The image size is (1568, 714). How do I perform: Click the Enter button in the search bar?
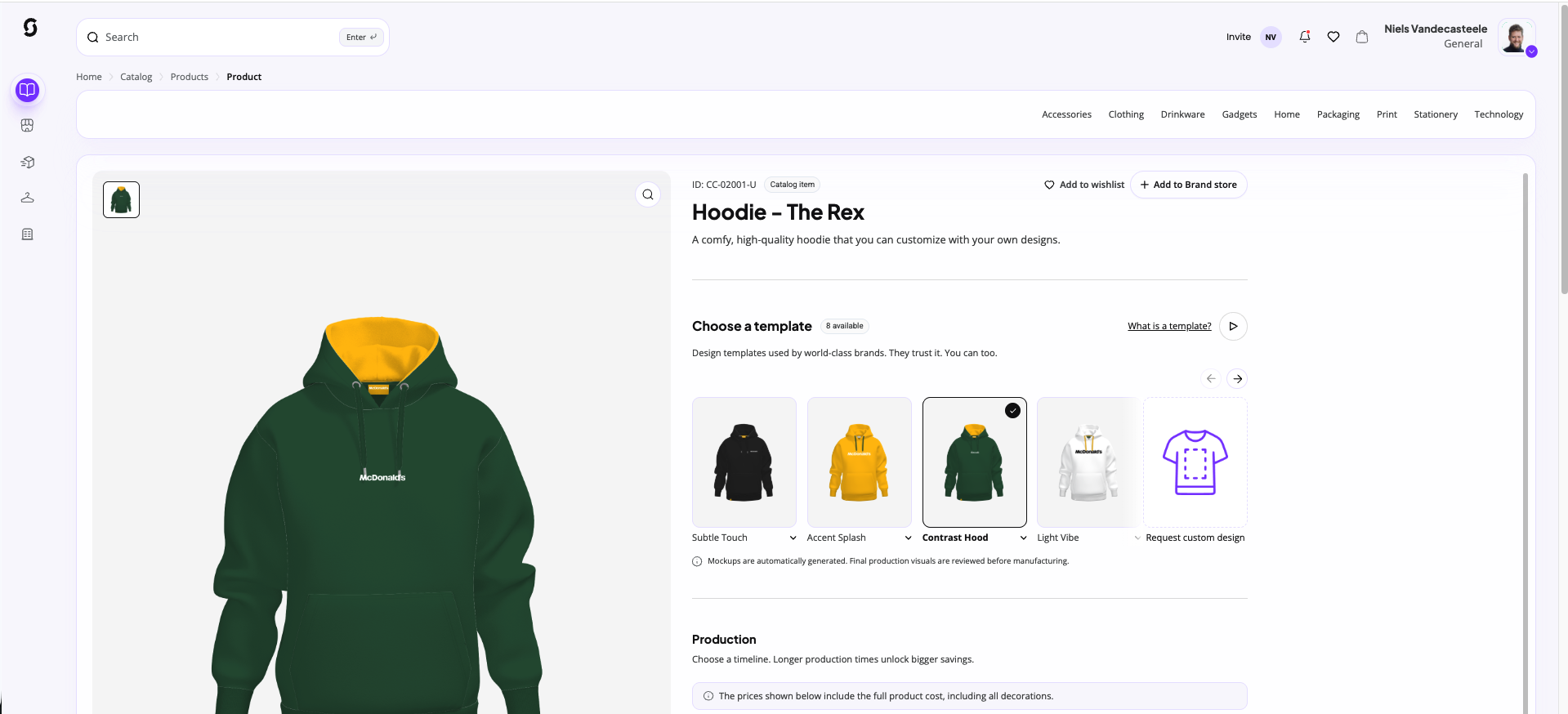pyautogui.click(x=361, y=37)
